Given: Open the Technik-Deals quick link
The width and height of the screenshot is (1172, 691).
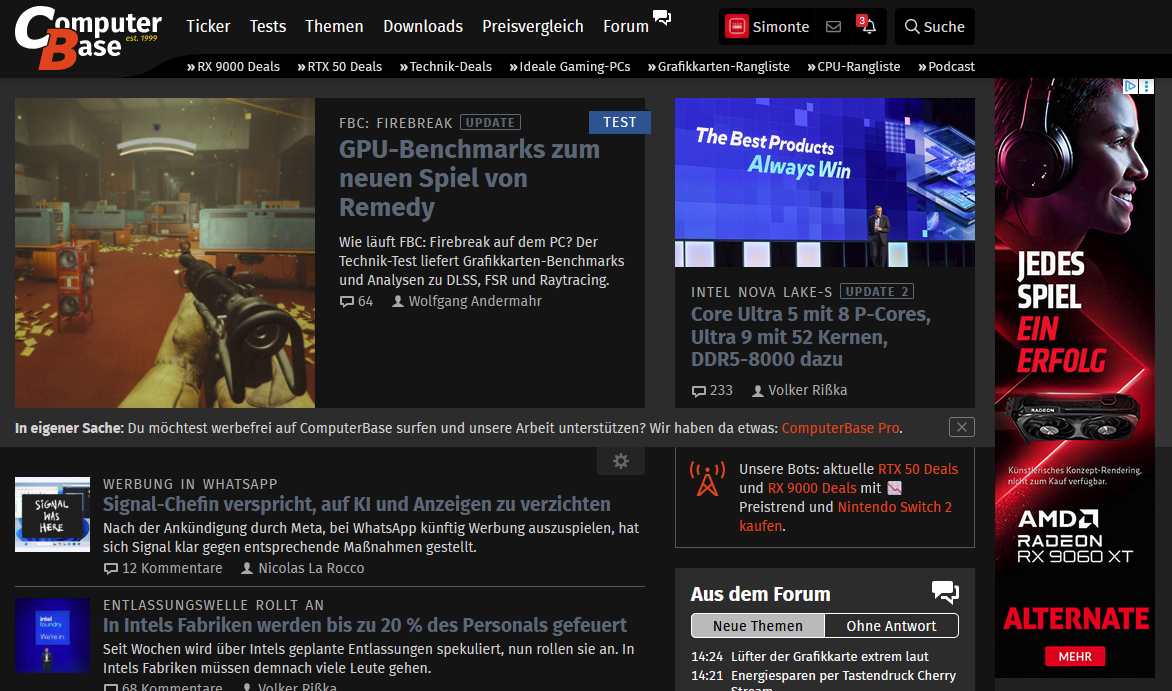Looking at the screenshot, I should click(445, 67).
